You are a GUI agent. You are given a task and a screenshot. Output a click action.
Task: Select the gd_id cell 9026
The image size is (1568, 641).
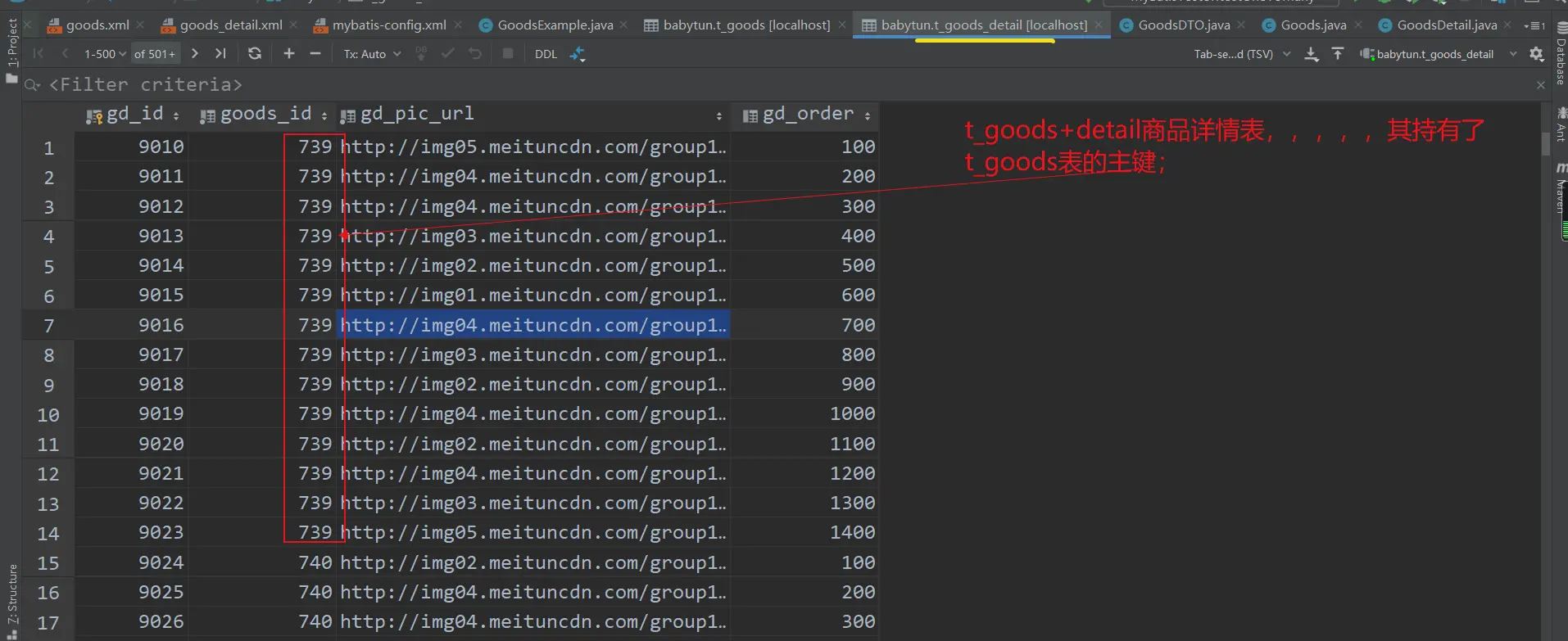tap(131, 622)
